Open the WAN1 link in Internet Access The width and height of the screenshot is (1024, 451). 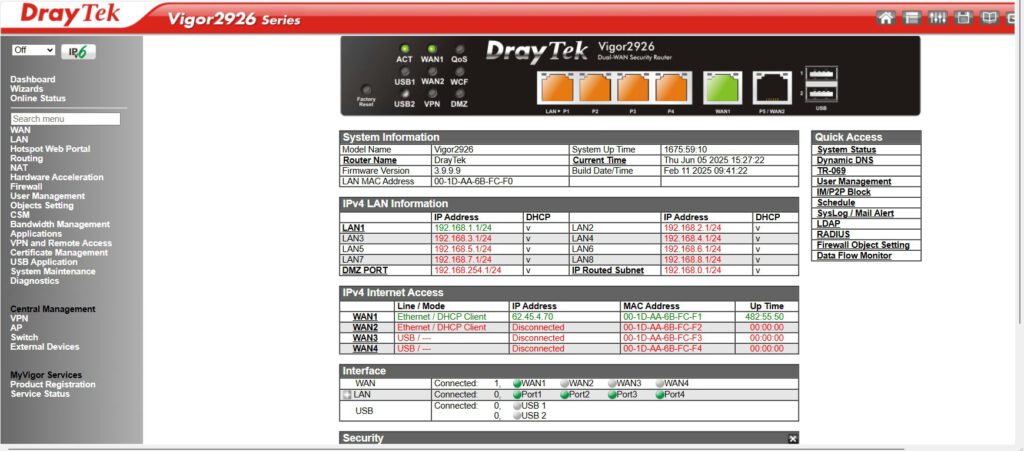365,316
